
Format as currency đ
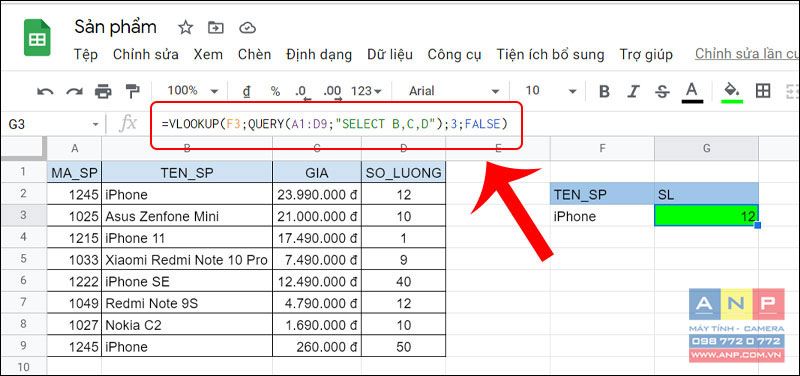[247, 91]
